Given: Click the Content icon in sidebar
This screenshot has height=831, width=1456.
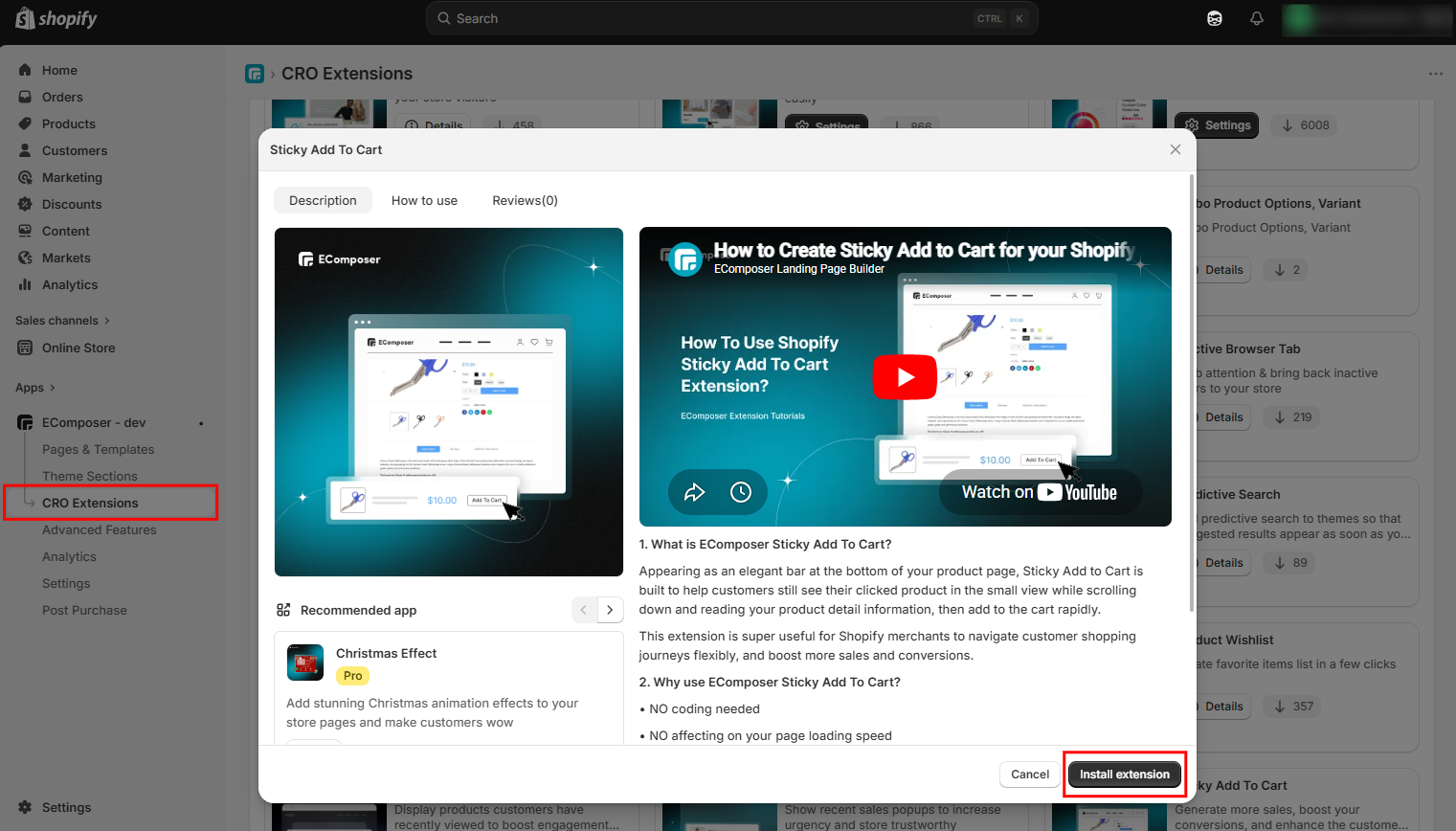Looking at the screenshot, I should tap(25, 231).
